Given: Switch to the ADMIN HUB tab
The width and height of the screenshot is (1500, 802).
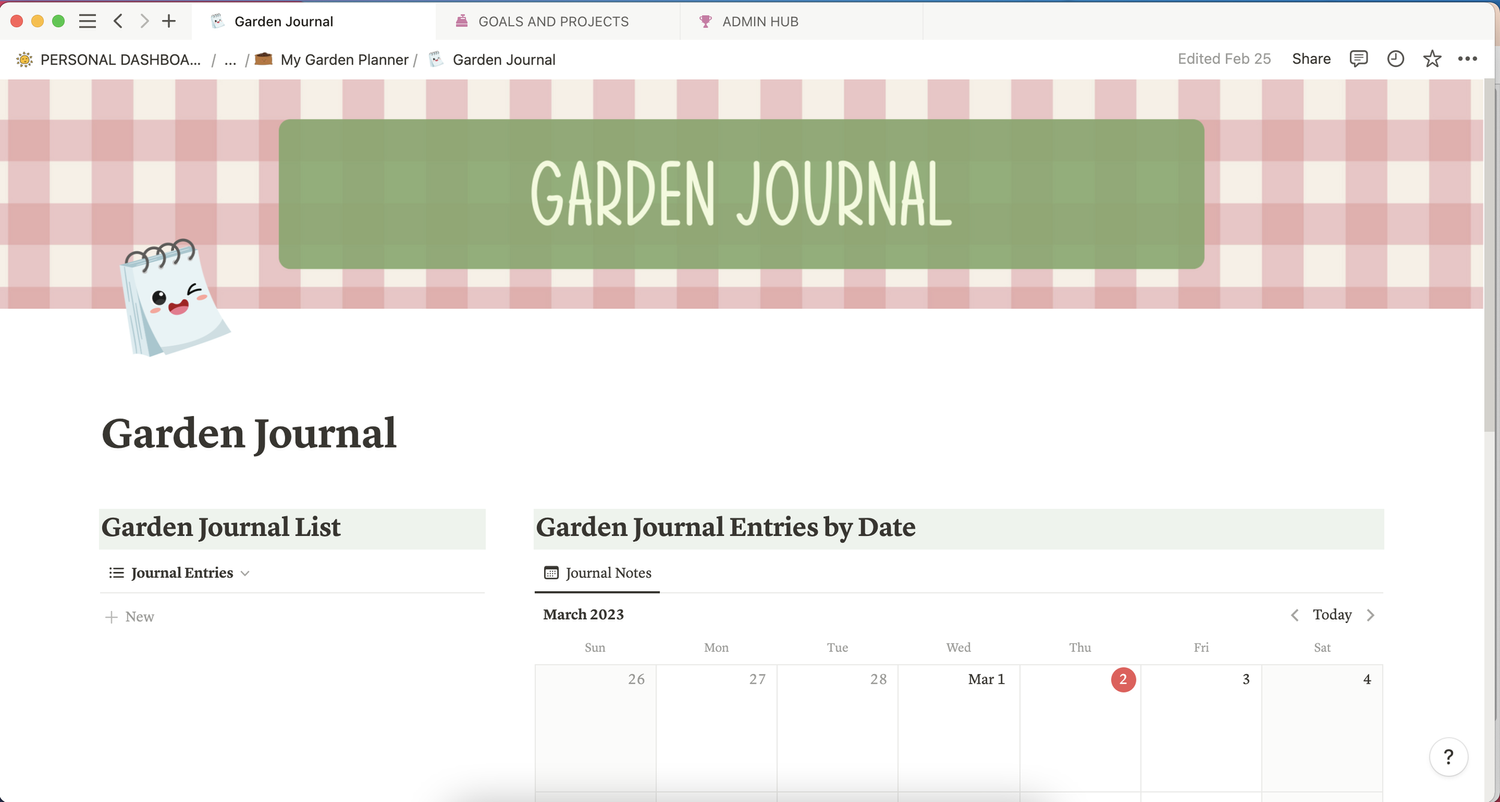Looking at the screenshot, I should [x=758, y=21].
